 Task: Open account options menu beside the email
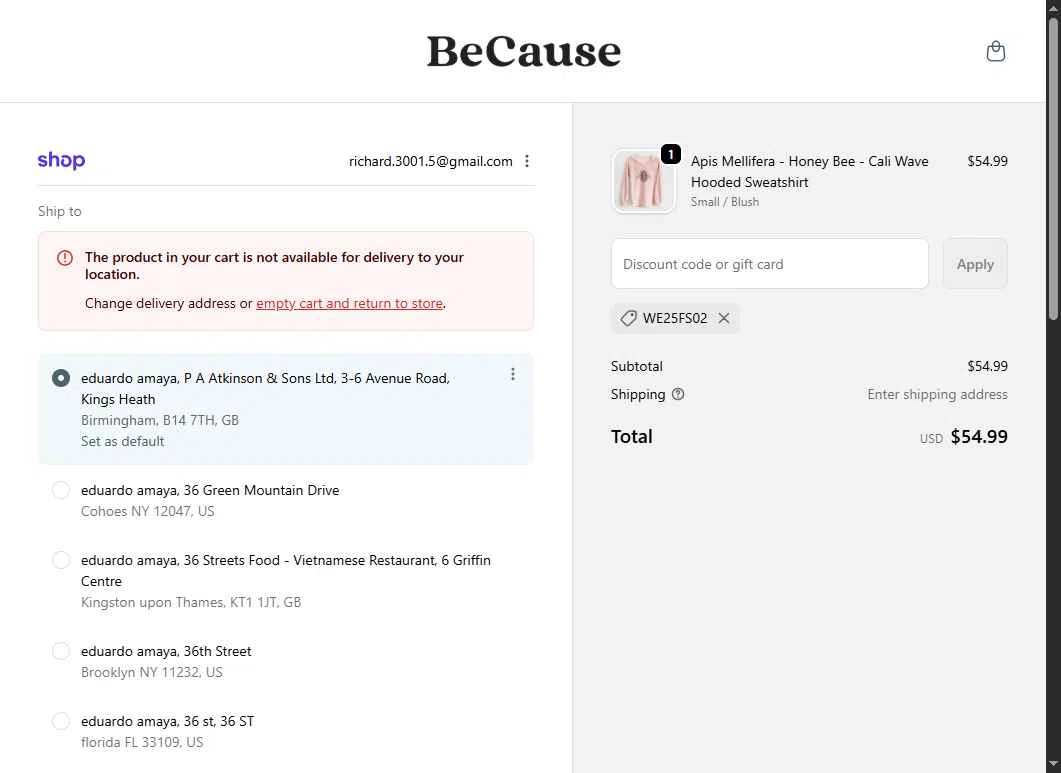526,161
